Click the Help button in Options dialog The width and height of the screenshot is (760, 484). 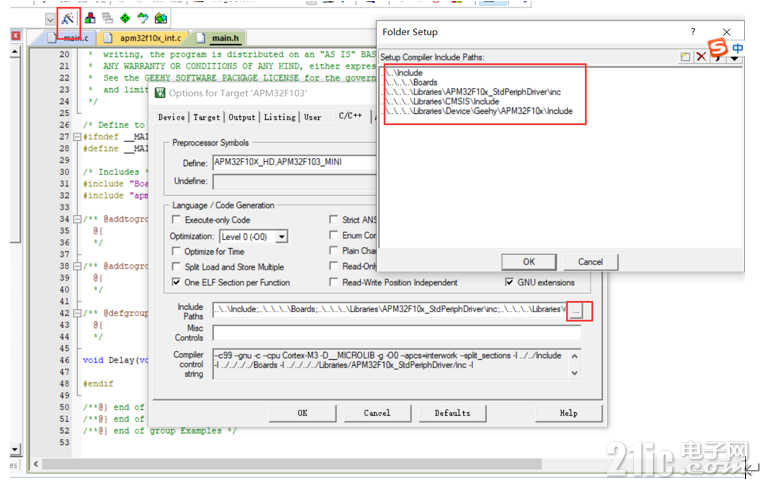[x=569, y=413]
